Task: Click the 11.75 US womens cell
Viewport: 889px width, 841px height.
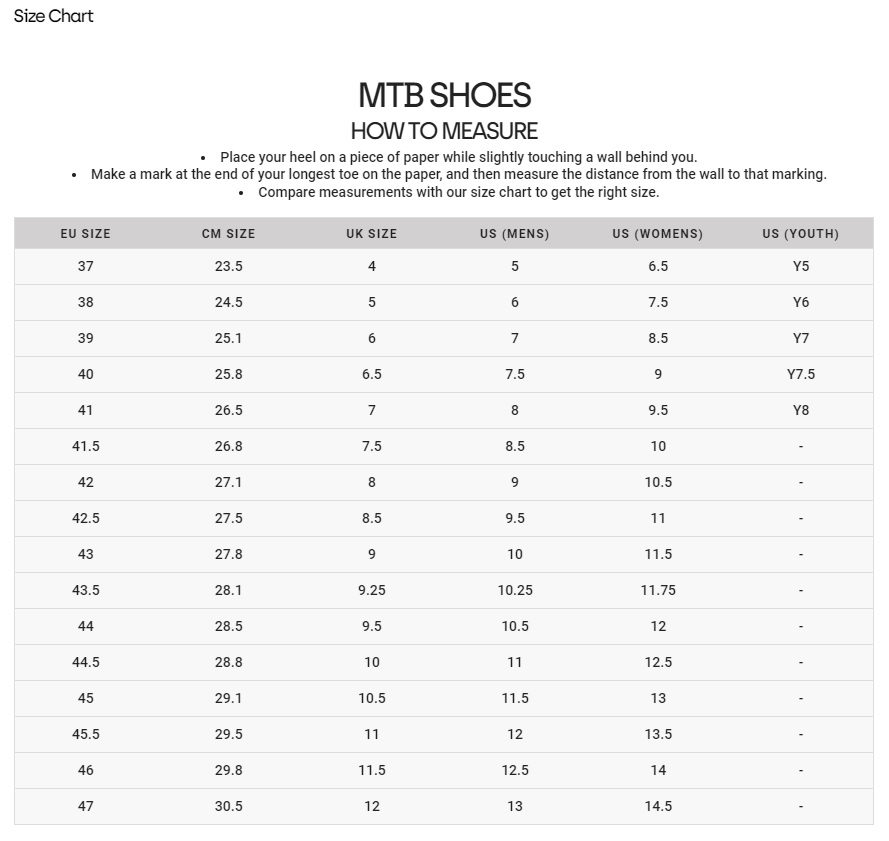Action: pyautogui.click(x=658, y=590)
